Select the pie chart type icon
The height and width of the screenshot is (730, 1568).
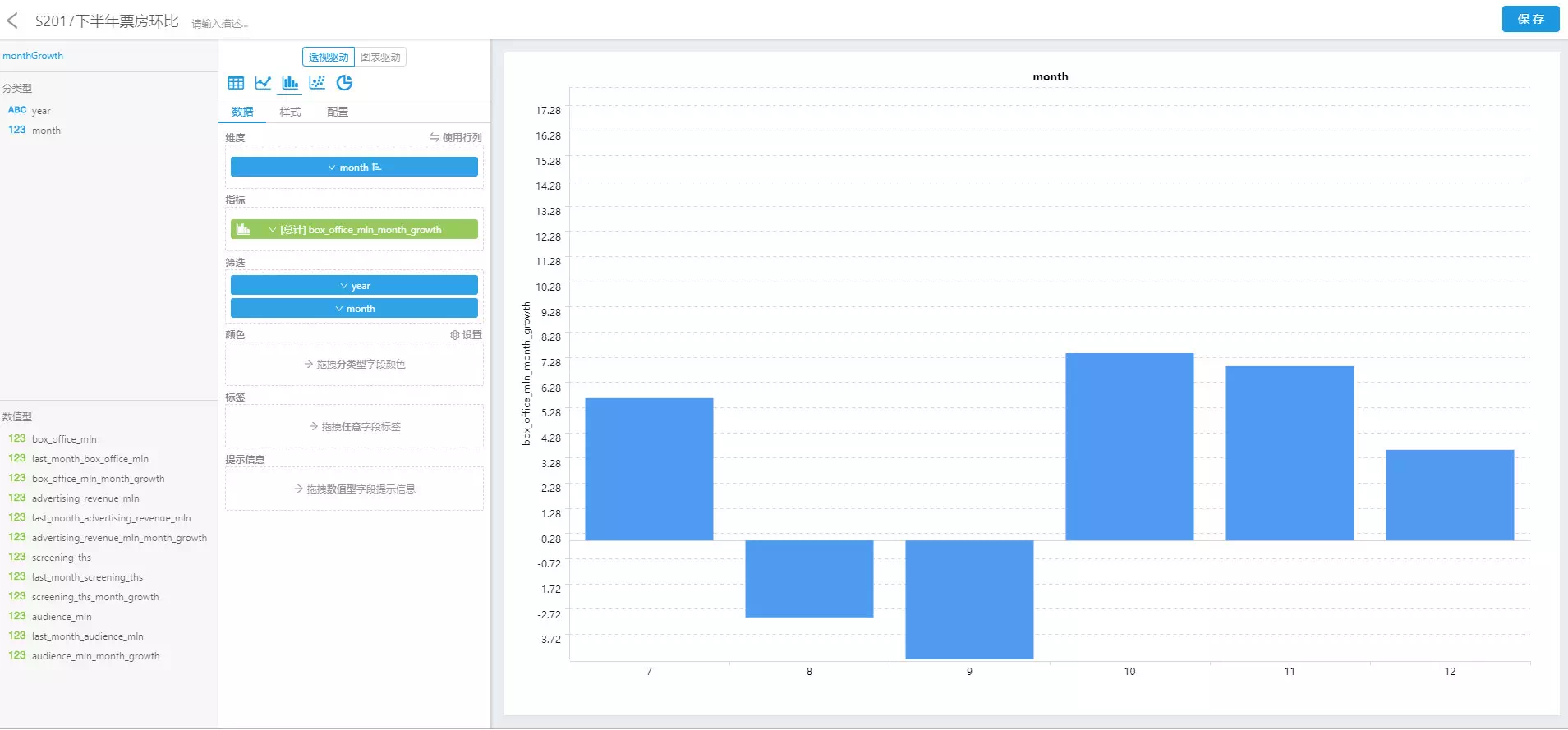coord(344,83)
